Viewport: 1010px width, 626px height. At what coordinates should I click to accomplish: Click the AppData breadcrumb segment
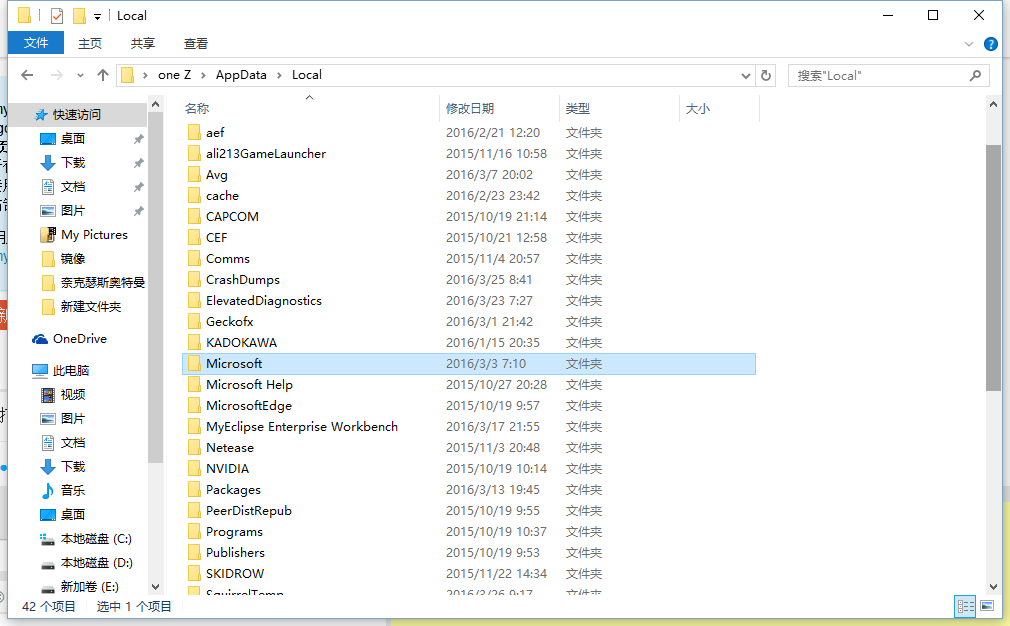(x=241, y=75)
